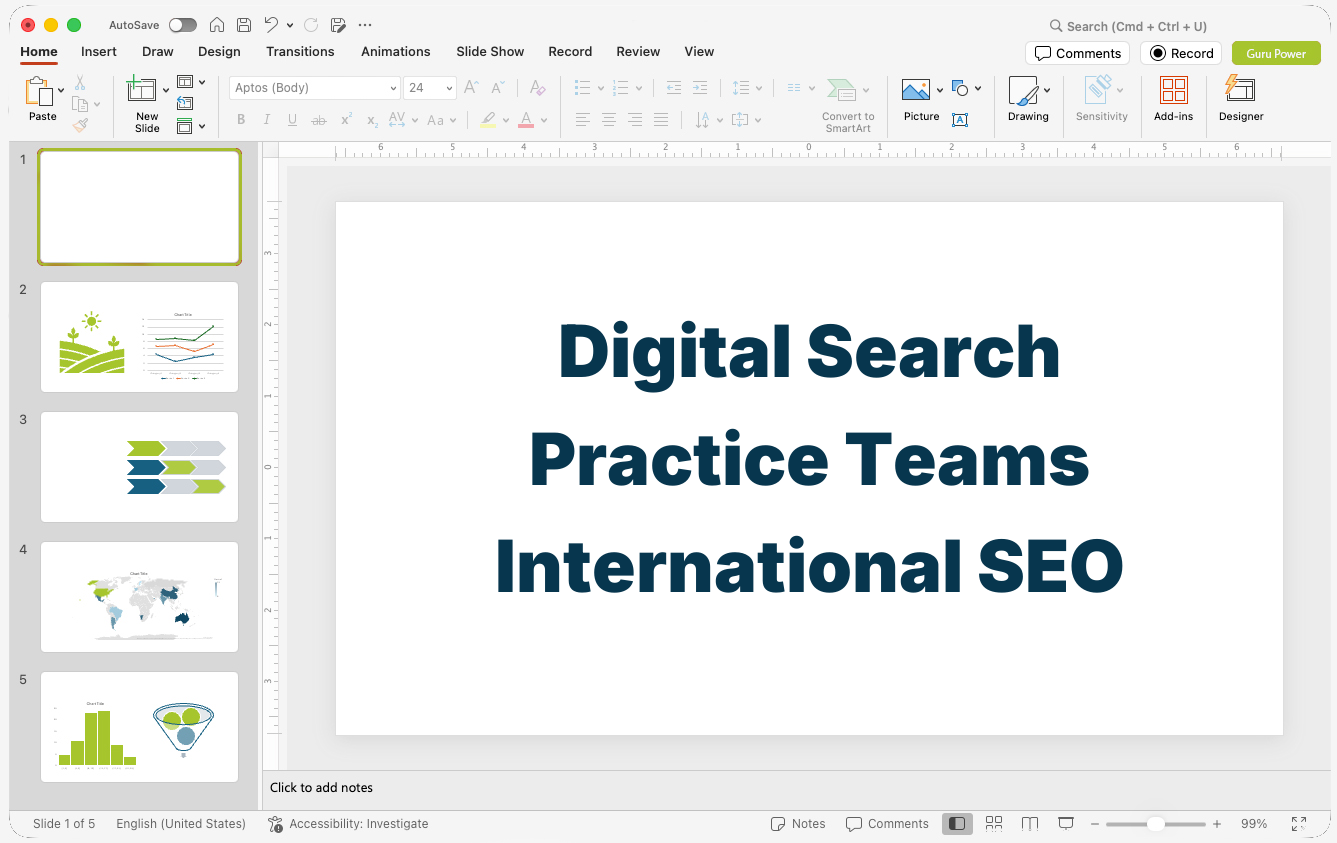The image size is (1337, 843).
Task: Click the Accessibility: Investigate status icon
Action: point(276,824)
